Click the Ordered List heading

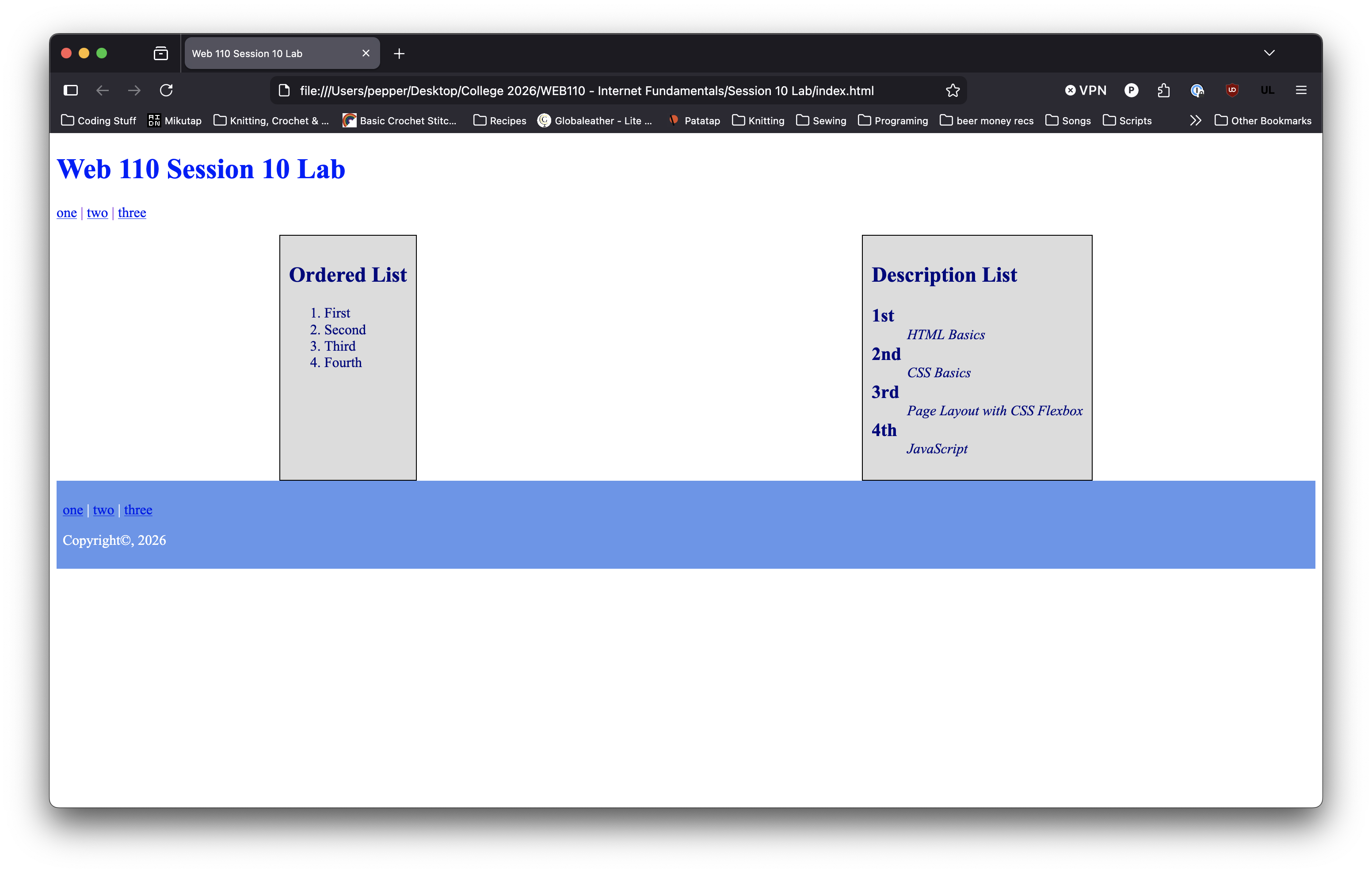pyautogui.click(x=348, y=275)
